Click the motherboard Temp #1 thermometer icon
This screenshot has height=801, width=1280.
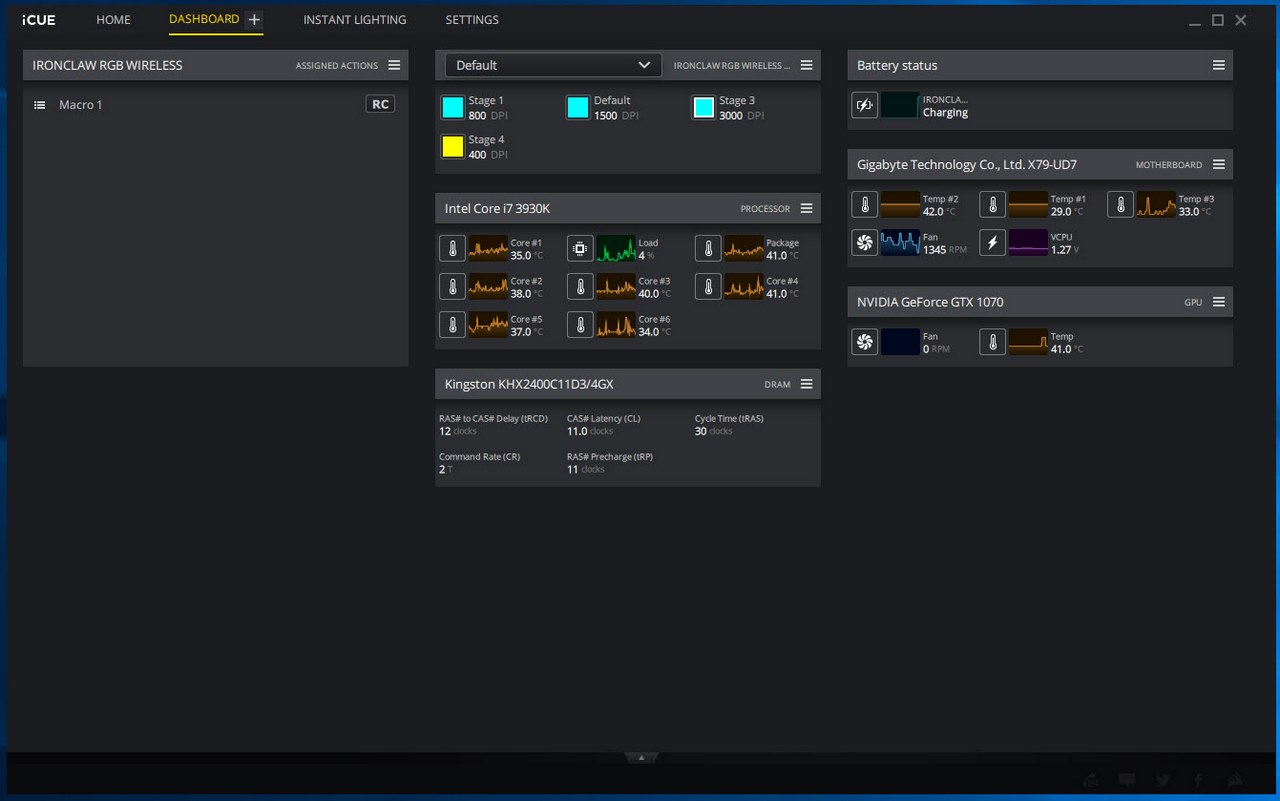tap(992, 205)
